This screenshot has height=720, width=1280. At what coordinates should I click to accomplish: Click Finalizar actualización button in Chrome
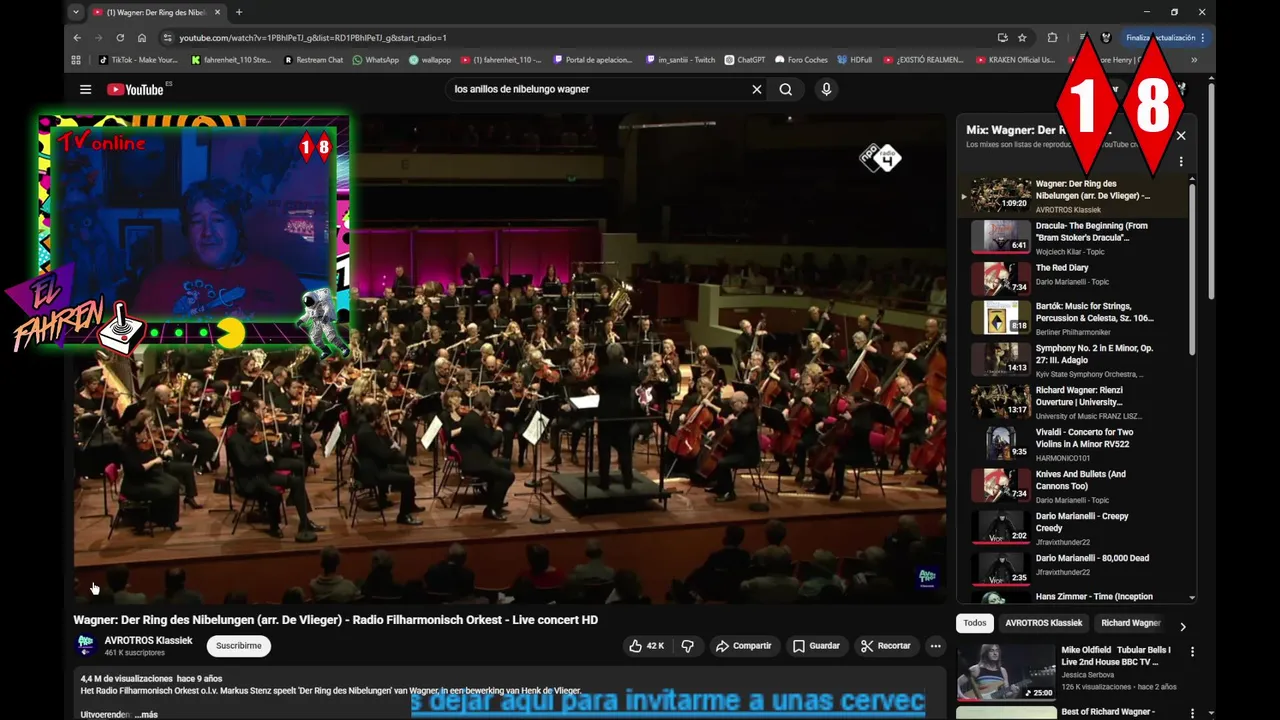pyautogui.click(x=1166, y=38)
